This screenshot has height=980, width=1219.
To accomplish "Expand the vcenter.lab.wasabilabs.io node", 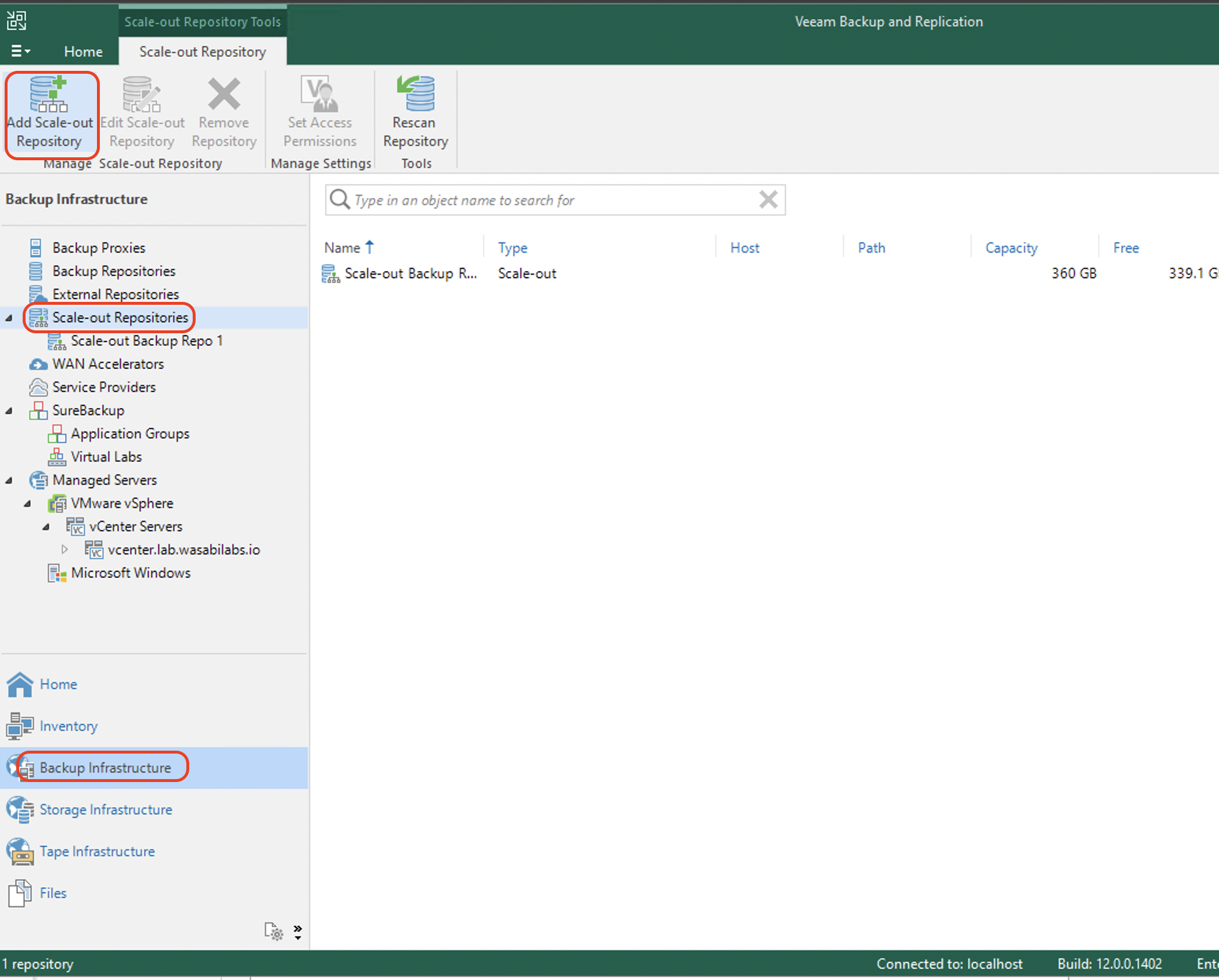I will [64, 549].
